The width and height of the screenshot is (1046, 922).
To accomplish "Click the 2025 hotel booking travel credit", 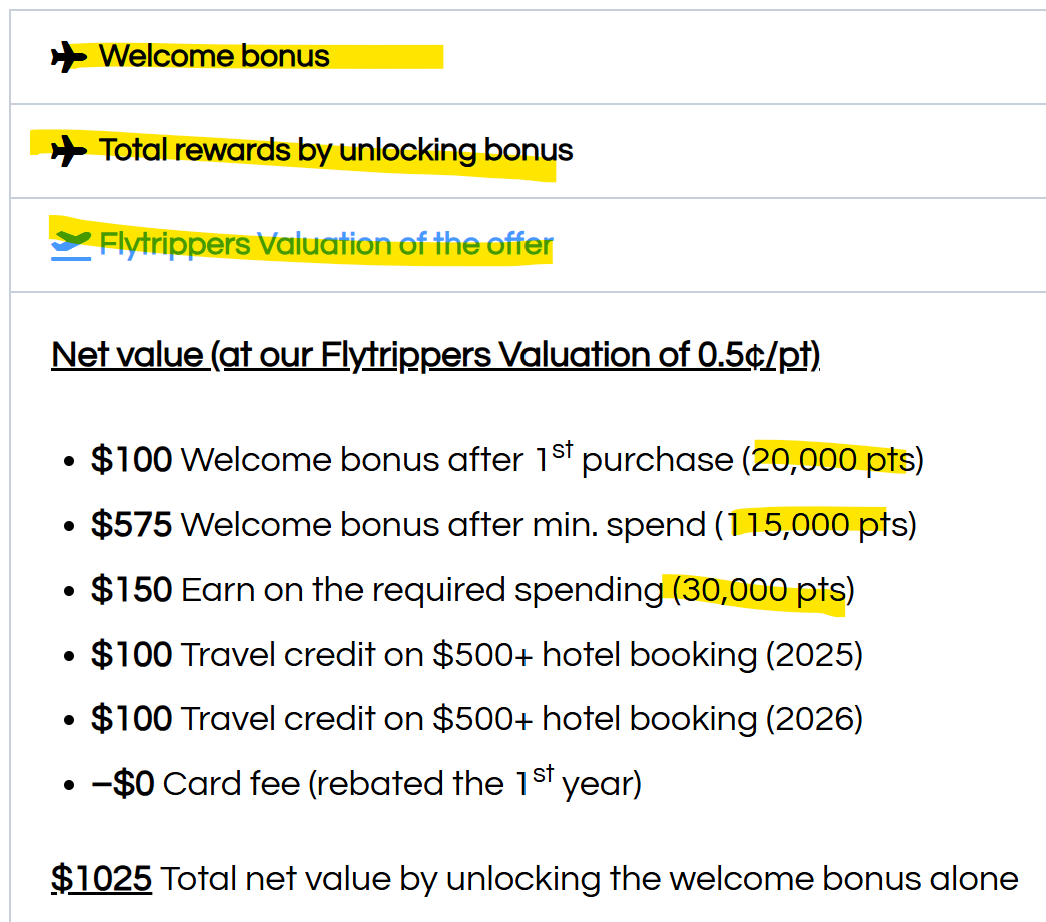I will click(477, 654).
